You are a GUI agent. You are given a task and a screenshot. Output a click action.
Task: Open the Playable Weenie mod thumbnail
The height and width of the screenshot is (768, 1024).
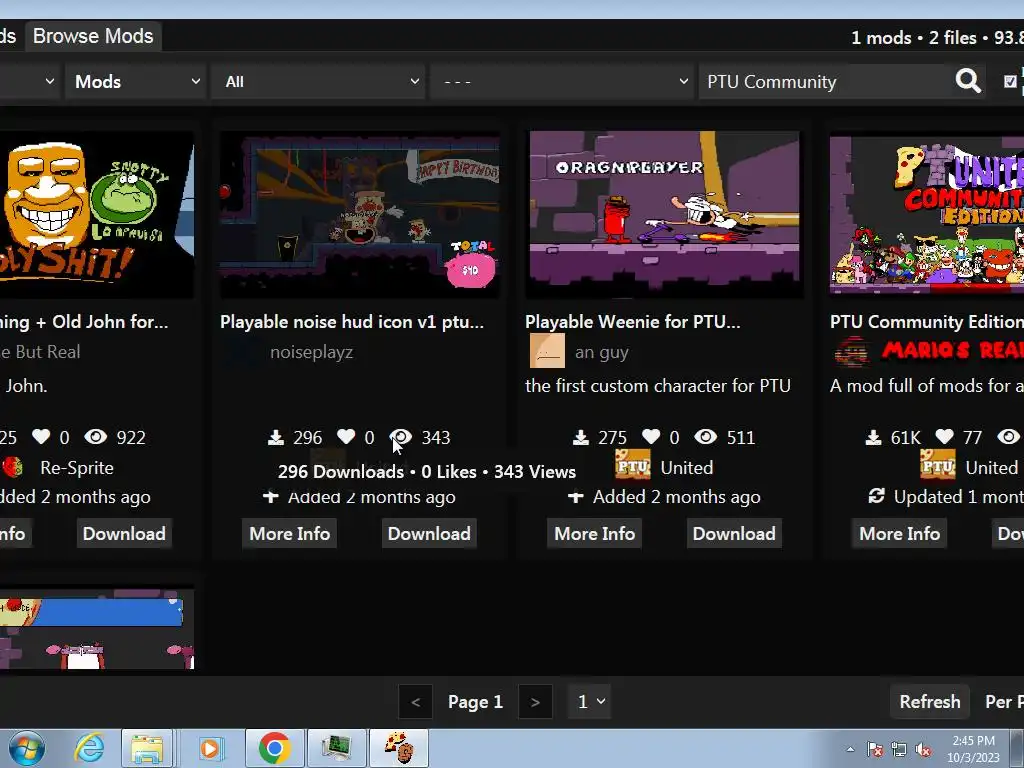pos(664,215)
